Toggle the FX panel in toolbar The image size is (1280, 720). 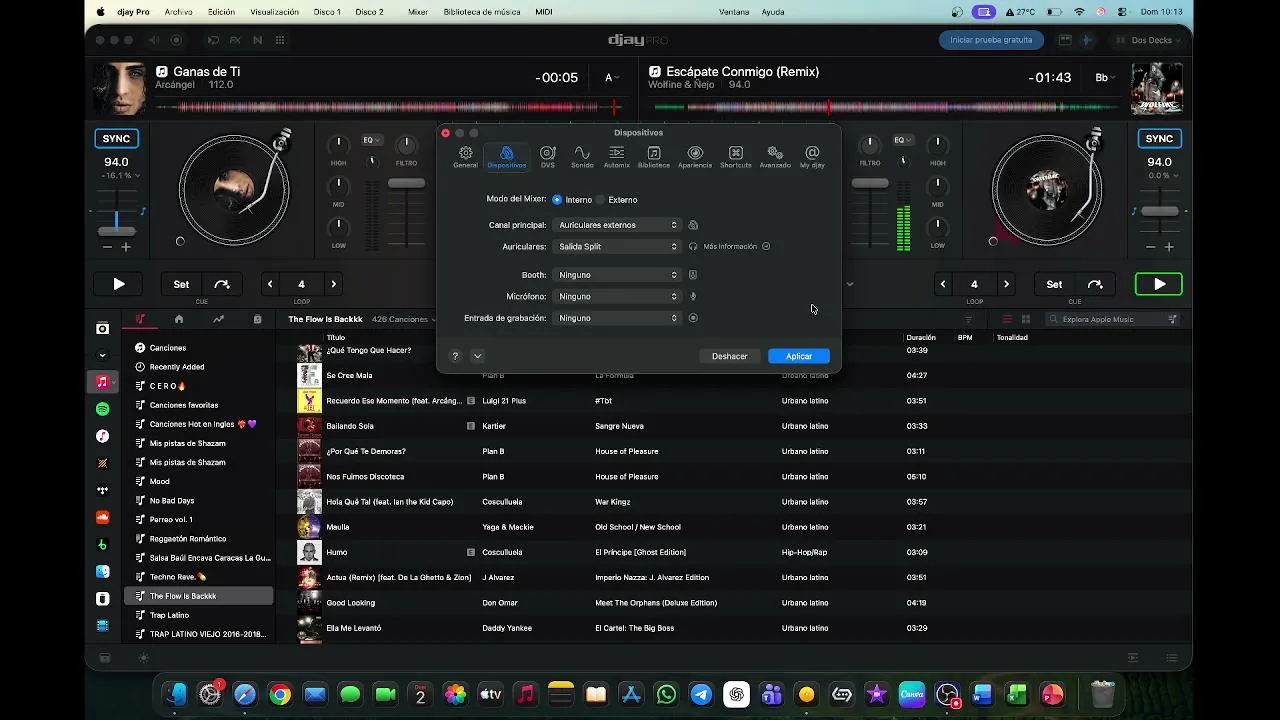click(x=235, y=40)
